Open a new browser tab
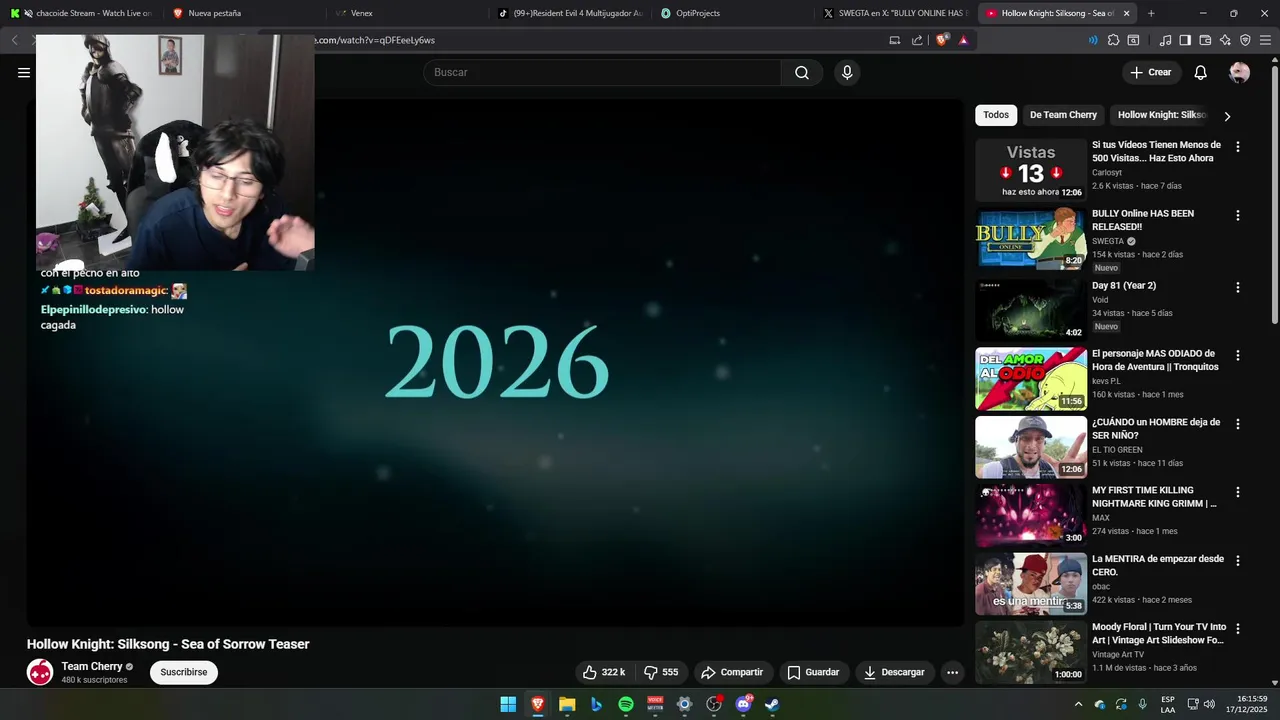 [1151, 13]
